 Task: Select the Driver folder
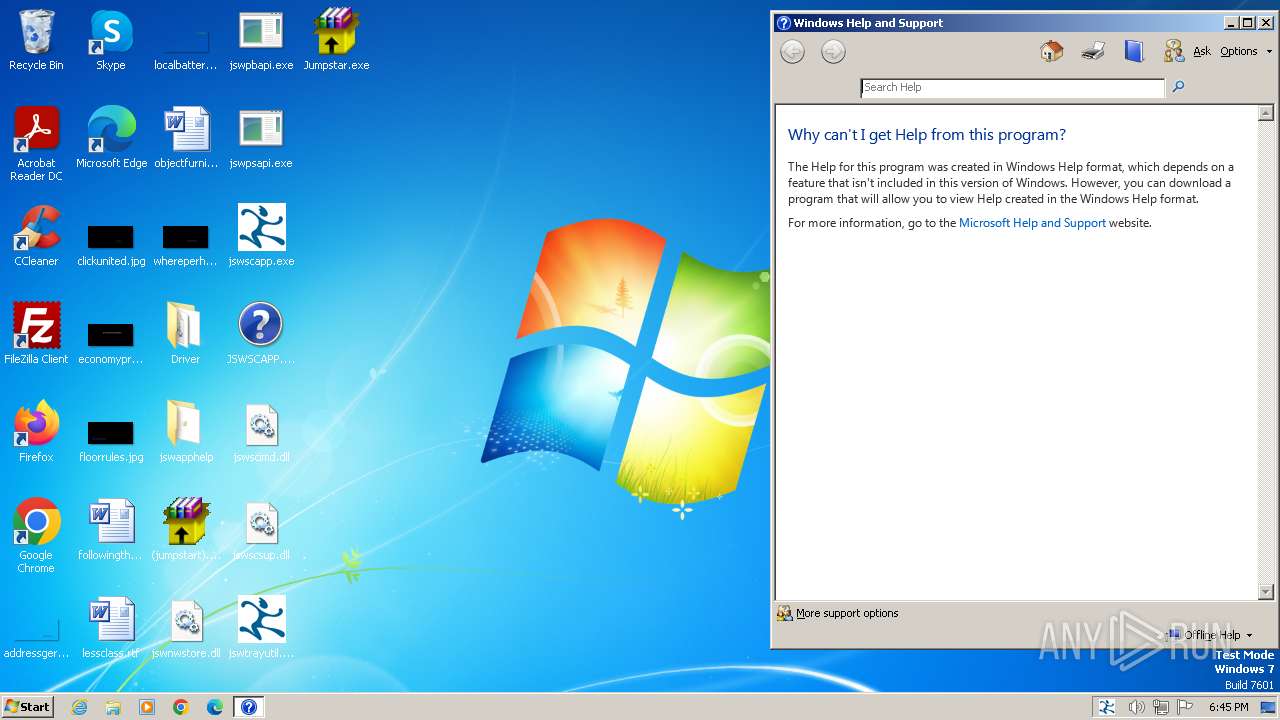185,334
